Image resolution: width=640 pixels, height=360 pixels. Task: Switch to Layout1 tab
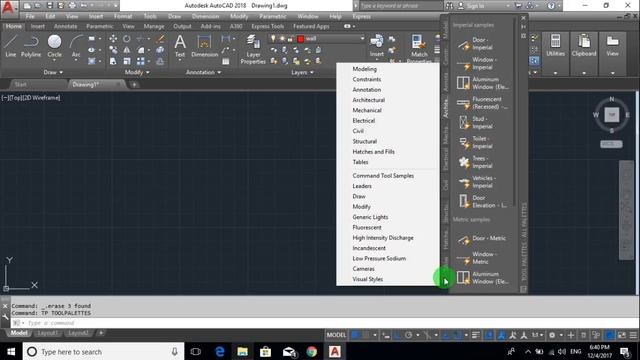tap(47, 333)
